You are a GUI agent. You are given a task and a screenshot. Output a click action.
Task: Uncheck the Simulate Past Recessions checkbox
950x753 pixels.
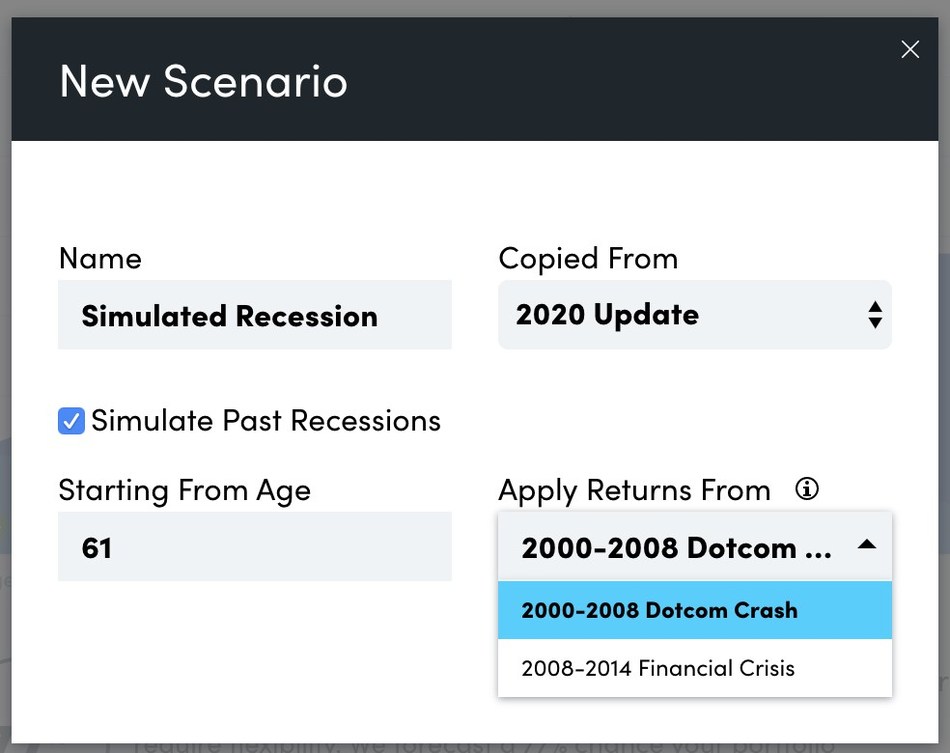point(71,420)
